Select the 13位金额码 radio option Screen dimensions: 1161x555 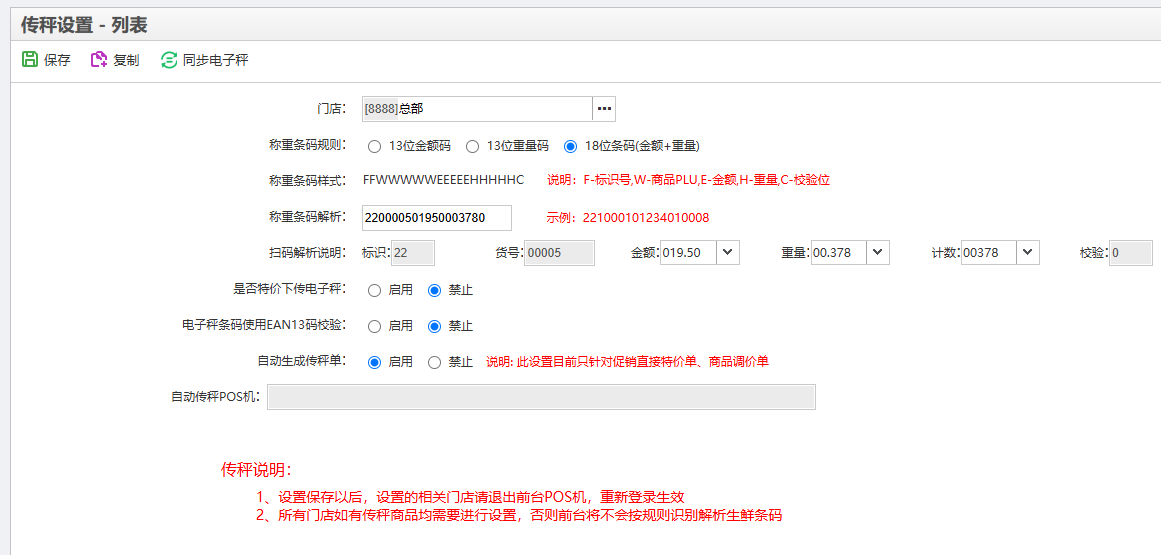[x=375, y=147]
